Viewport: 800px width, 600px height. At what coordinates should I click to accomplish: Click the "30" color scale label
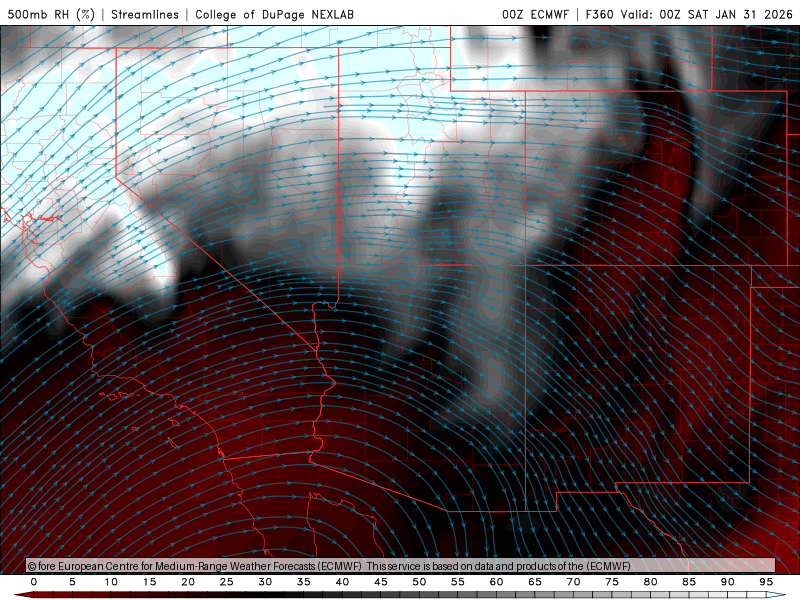(x=265, y=582)
